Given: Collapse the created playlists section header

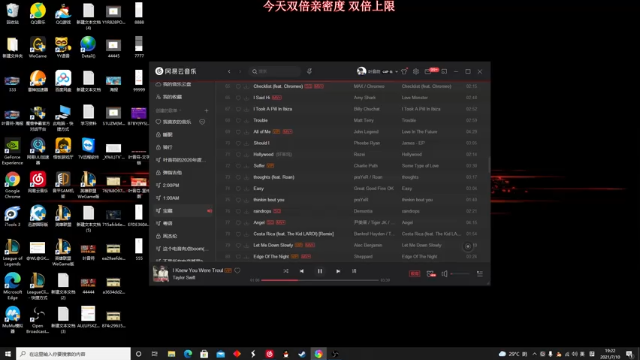Looking at the screenshot, I should click(x=169, y=111).
